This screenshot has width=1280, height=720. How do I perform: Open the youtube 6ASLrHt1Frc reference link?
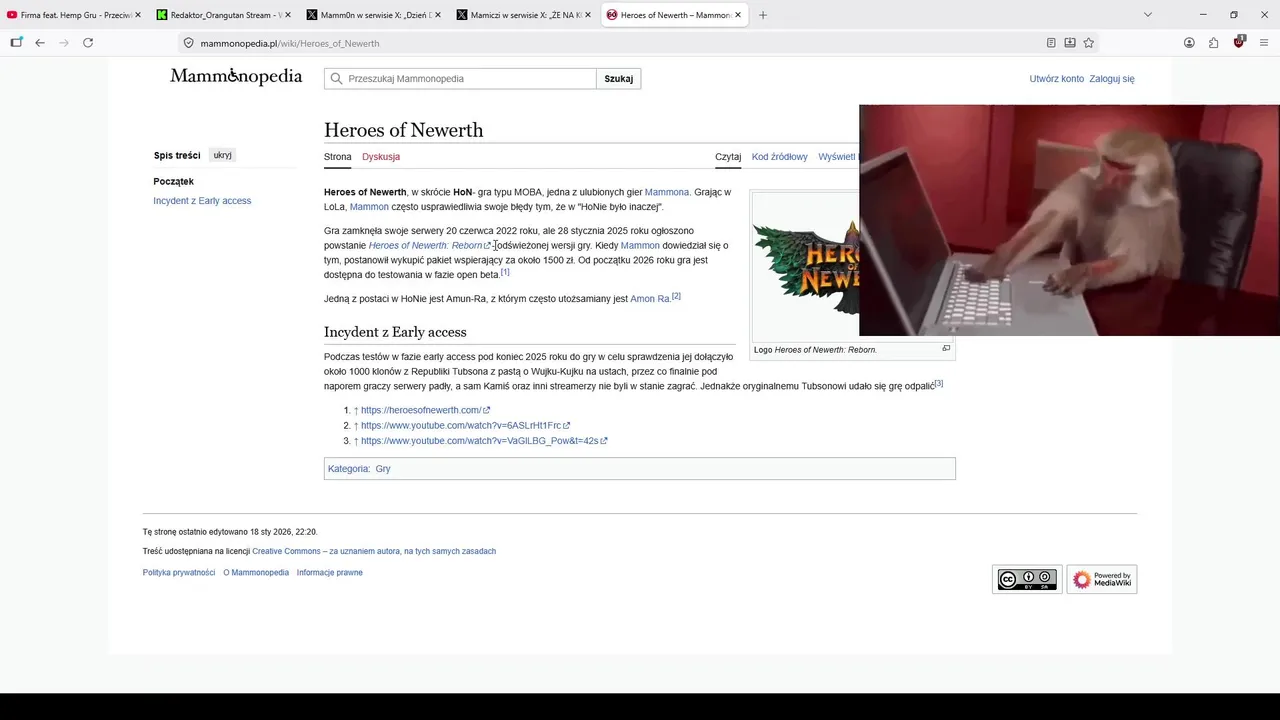pyautogui.click(x=465, y=426)
